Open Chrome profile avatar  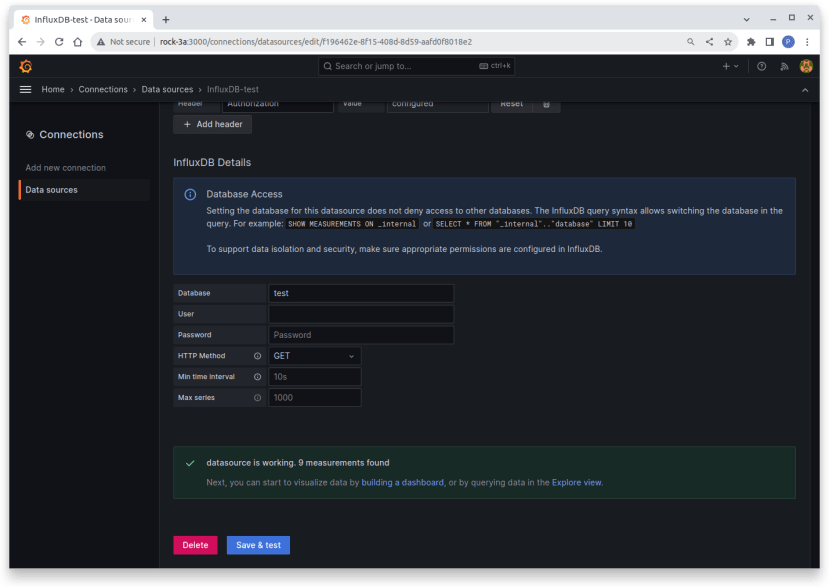point(788,42)
